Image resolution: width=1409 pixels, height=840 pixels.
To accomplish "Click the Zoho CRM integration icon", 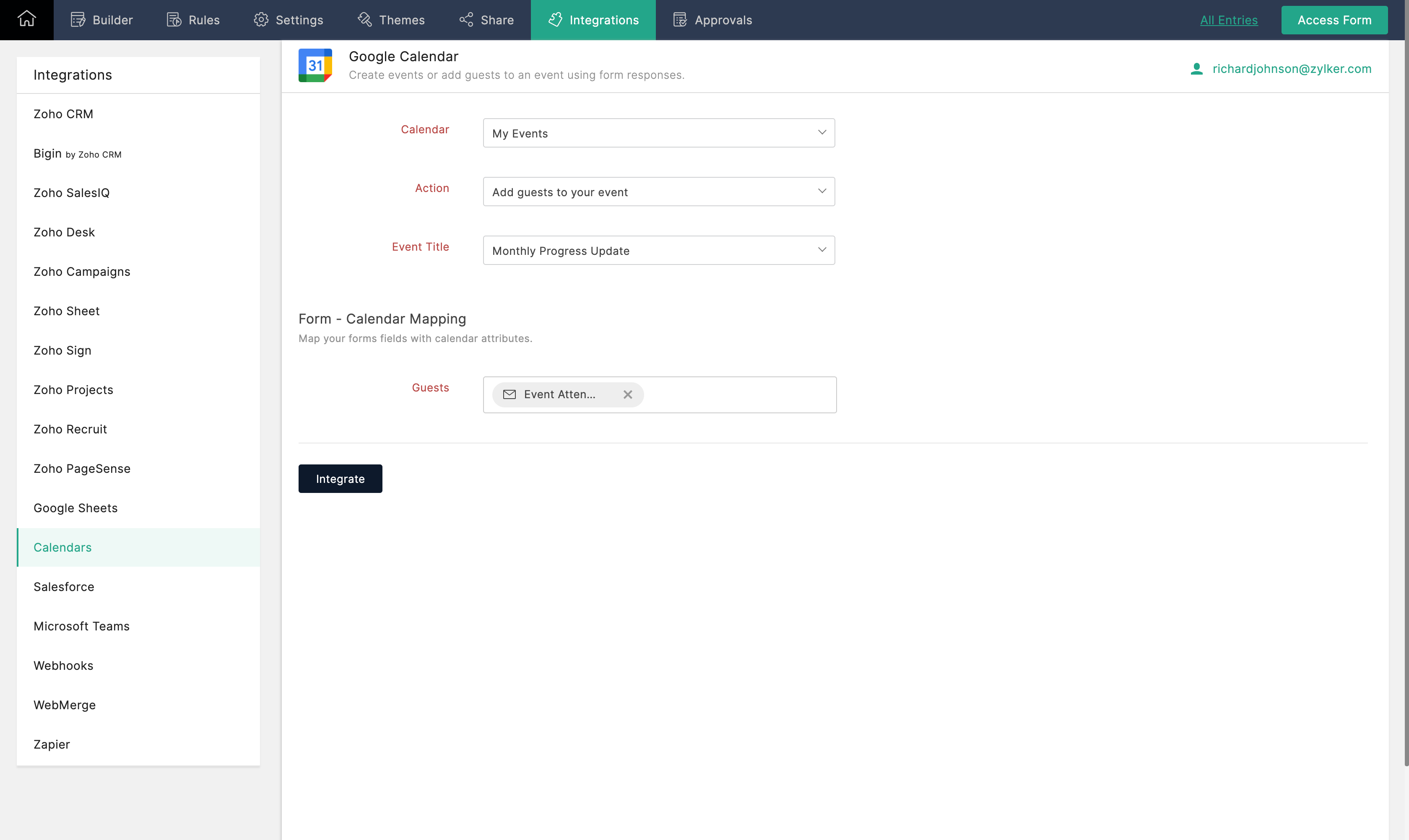I will (x=63, y=113).
